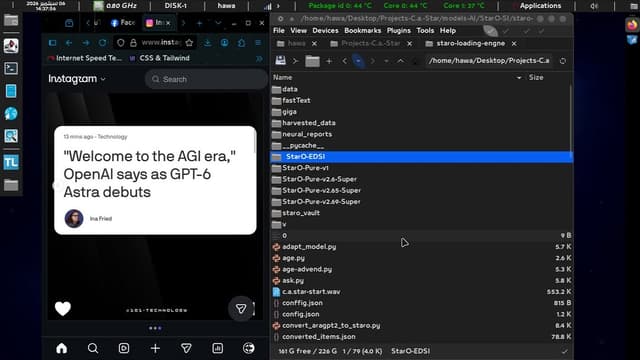Open Instagram home from bottom navigation bar
Viewport: 640px width, 360px height.
pyautogui.click(x=62, y=348)
